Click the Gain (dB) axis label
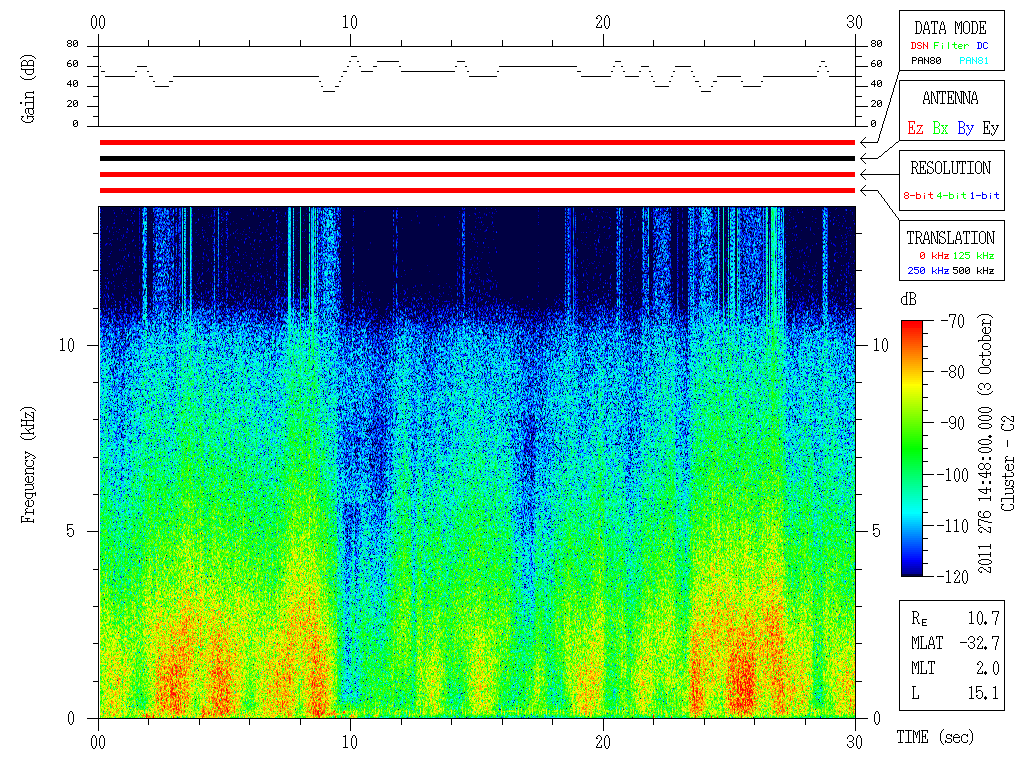This screenshot has height=768, width=1024. click(27, 89)
